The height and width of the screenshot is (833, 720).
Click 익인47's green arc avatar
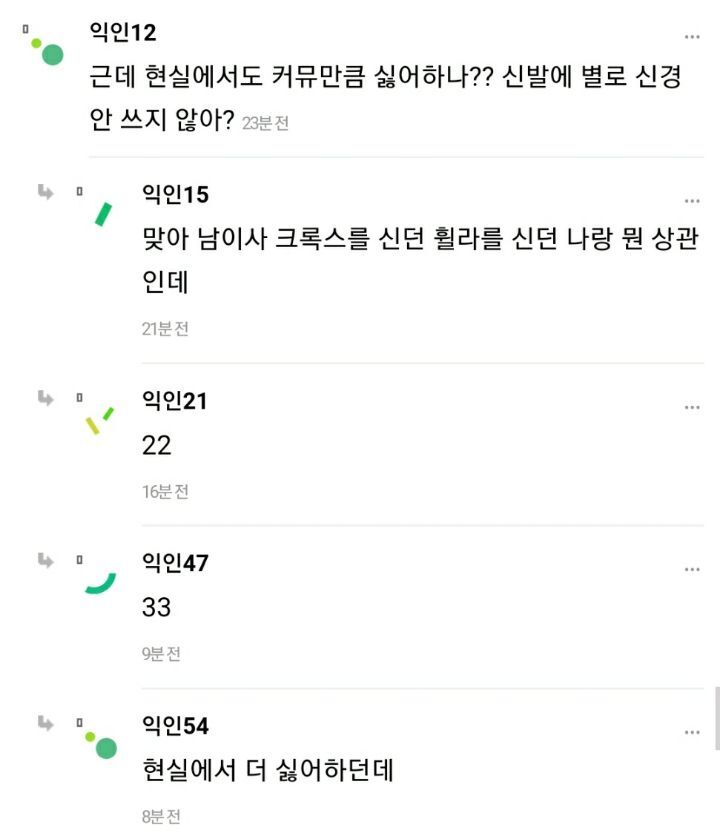pyautogui.click(x=100, y=583)
